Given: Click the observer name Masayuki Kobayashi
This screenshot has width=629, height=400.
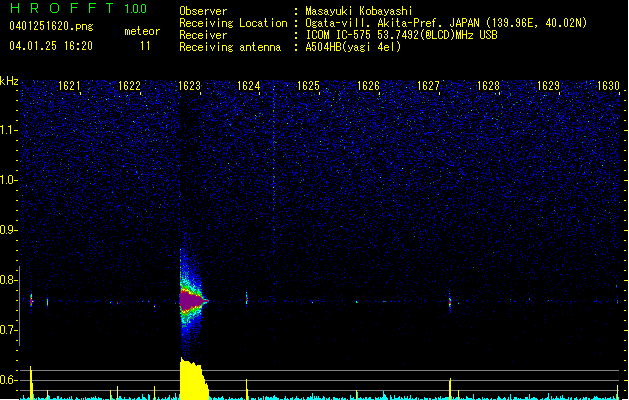Looking at the screenshot, I should (x=359, y=11).
